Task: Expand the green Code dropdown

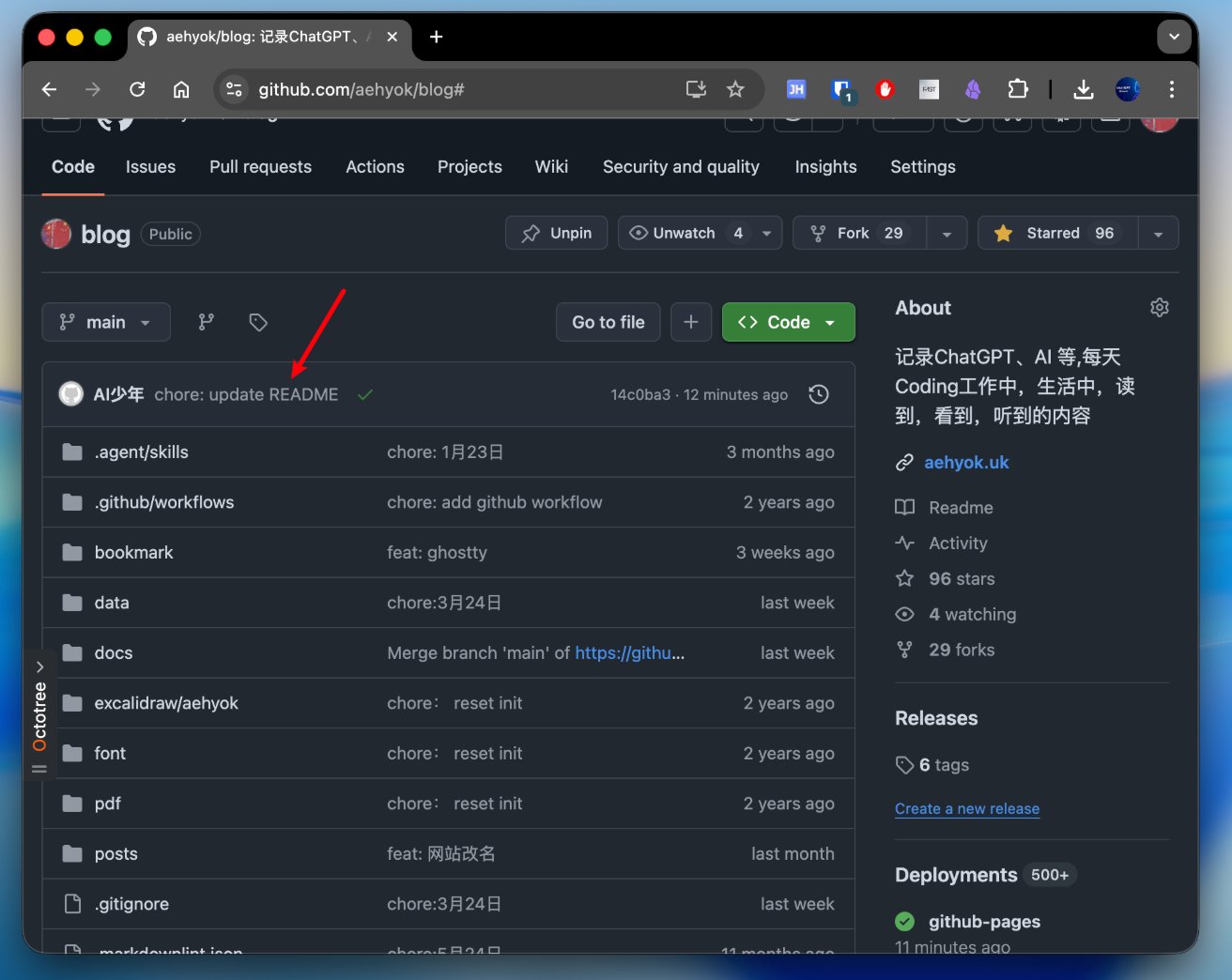Action: 789,322
